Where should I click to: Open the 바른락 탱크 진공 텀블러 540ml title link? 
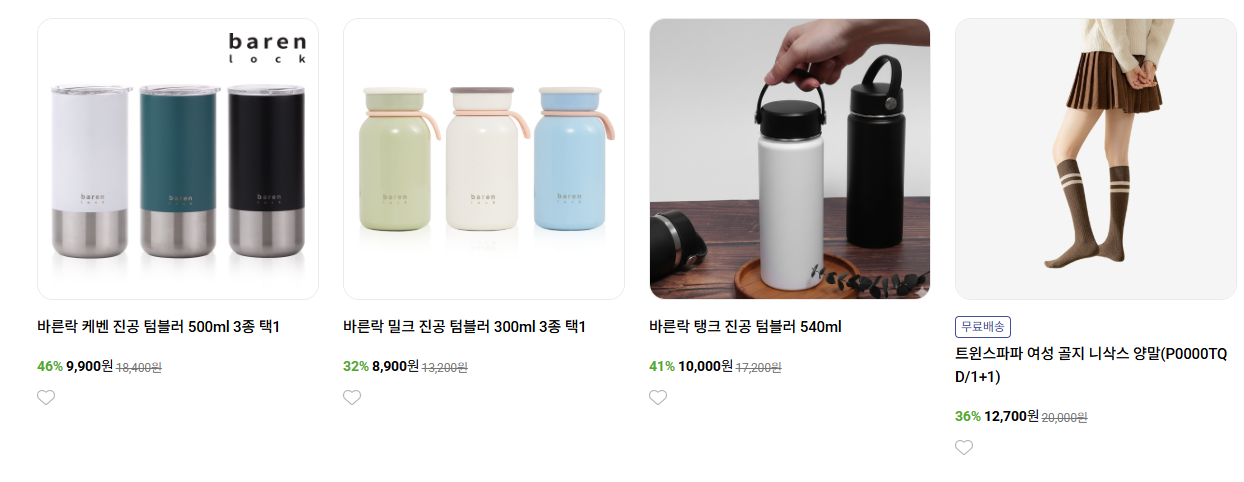point(746,327)
